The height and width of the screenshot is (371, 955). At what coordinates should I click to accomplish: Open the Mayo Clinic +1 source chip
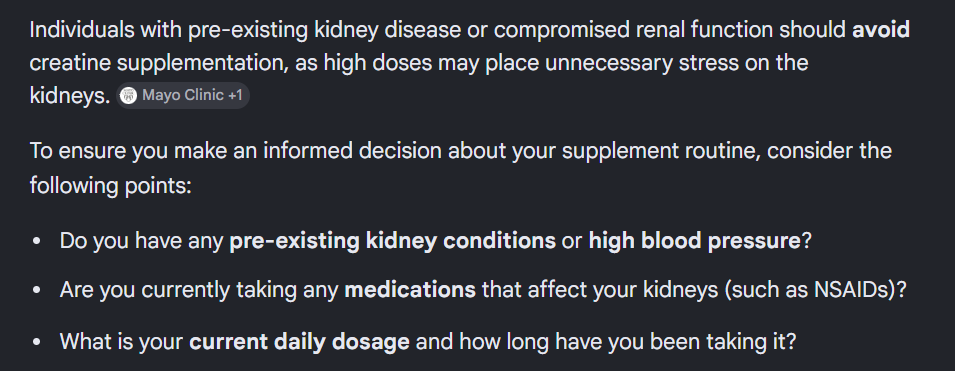[x=183, y=96]
